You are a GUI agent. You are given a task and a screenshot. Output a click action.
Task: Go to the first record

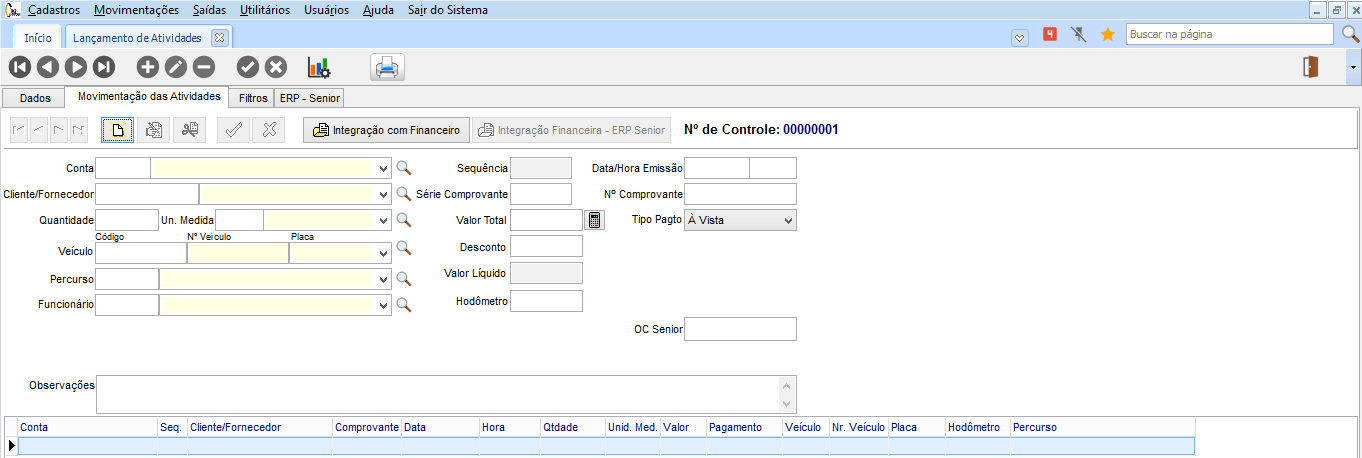click(20, 67)
